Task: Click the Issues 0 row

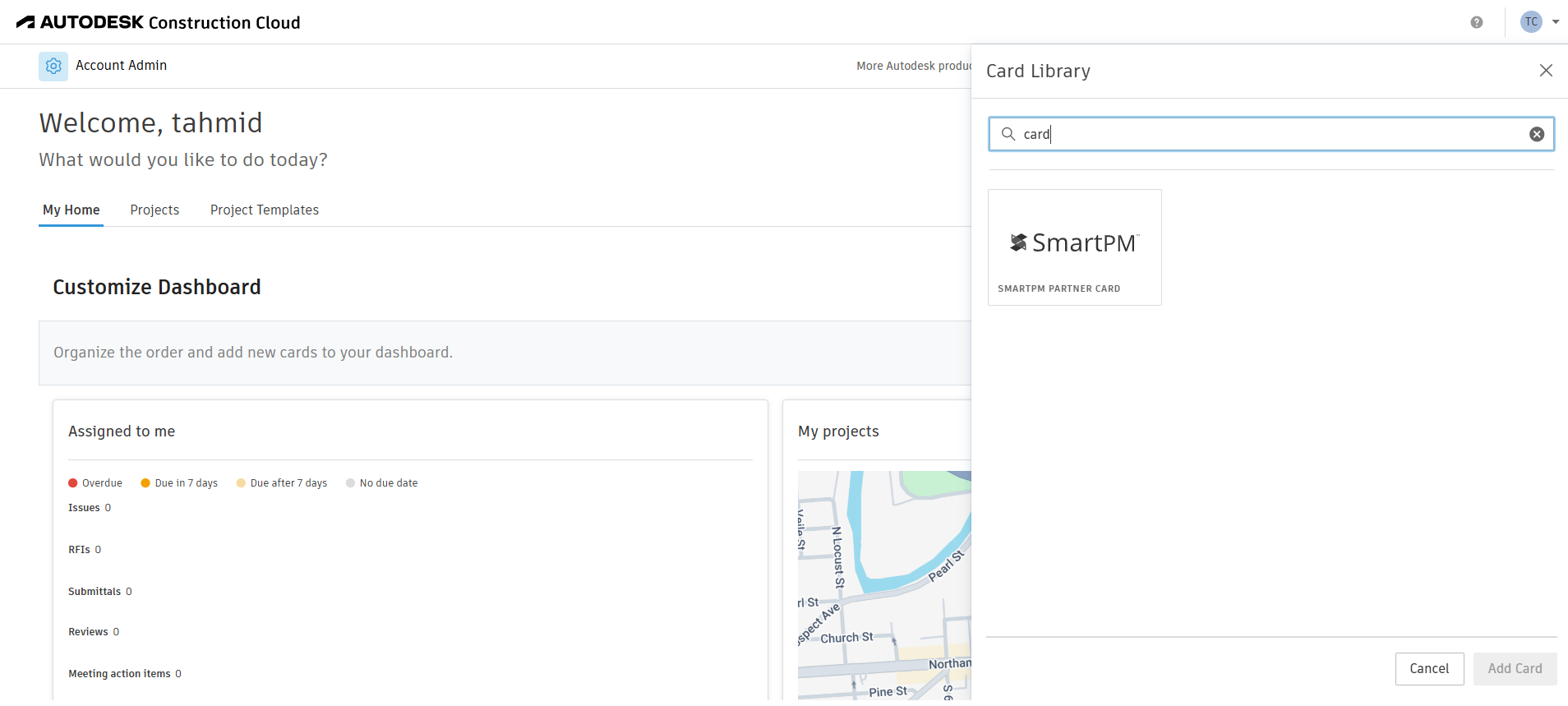Action: click(90, 508)
